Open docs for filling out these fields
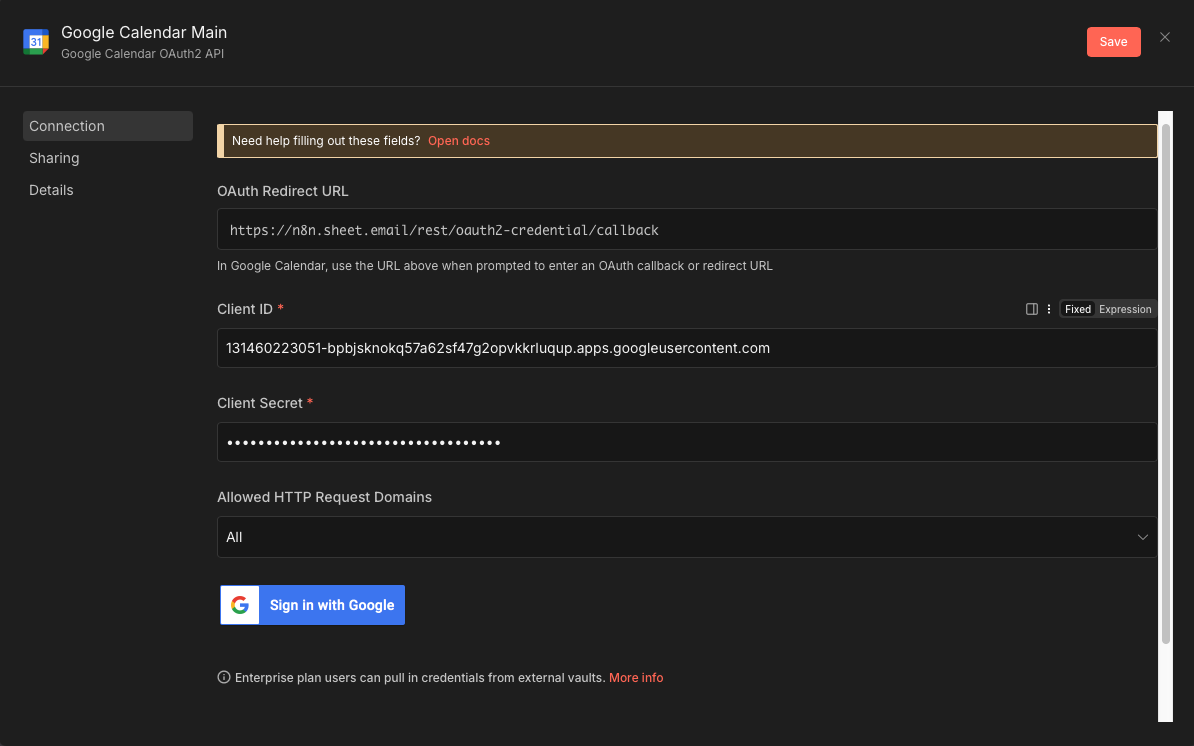This screenshot has width=1194, height=746. tap(459, 140)
